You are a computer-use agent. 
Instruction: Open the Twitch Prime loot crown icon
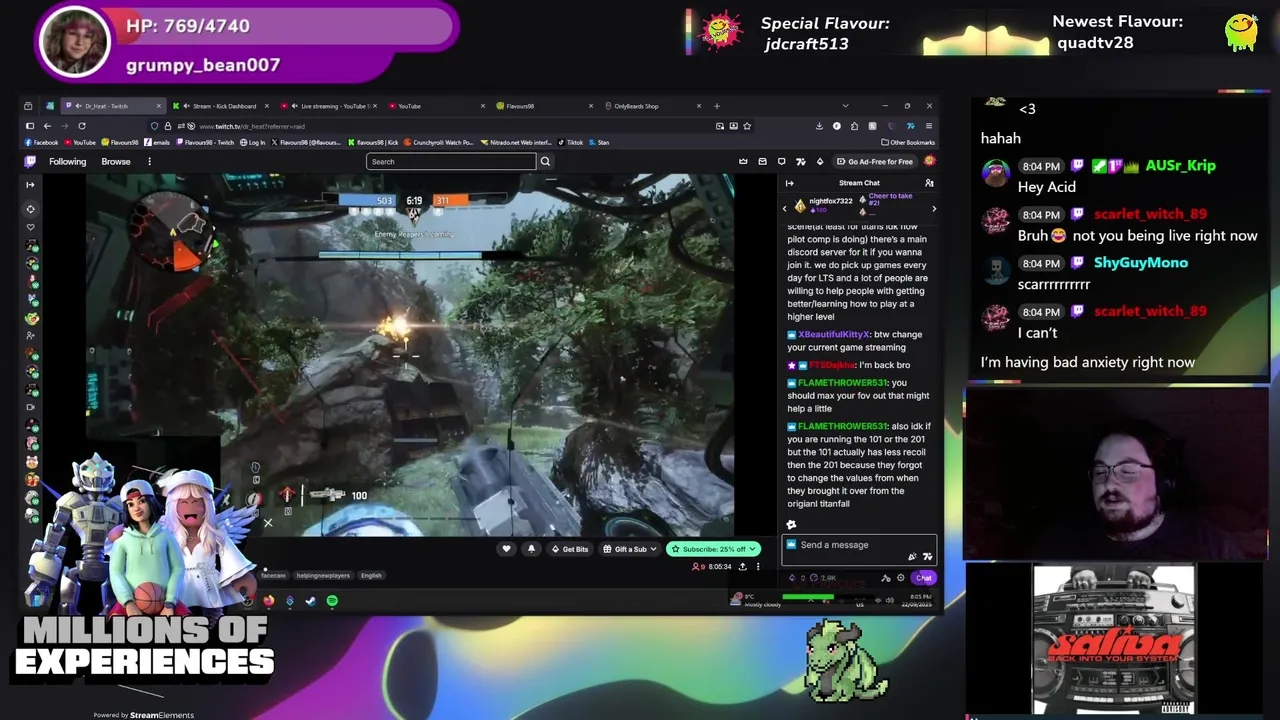pos(743,161)
